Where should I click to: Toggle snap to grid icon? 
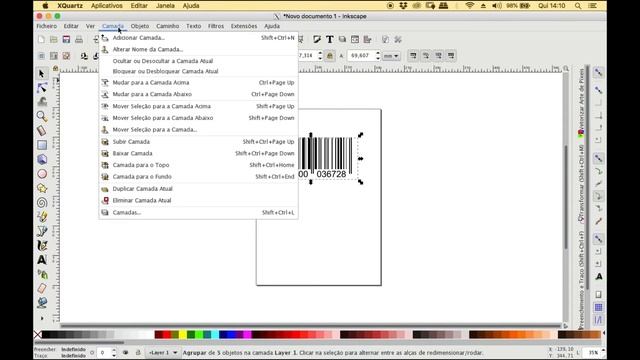click(598, 307)
